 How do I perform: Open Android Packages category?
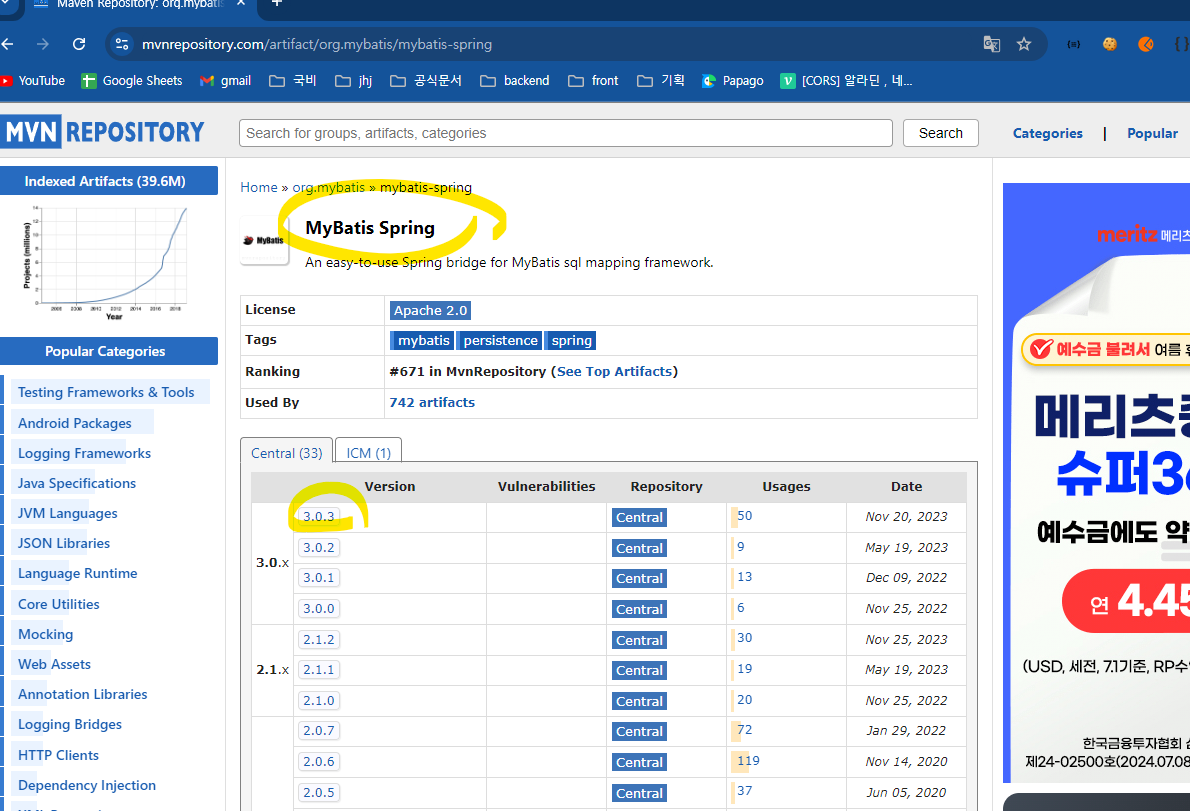pos(74,423)
